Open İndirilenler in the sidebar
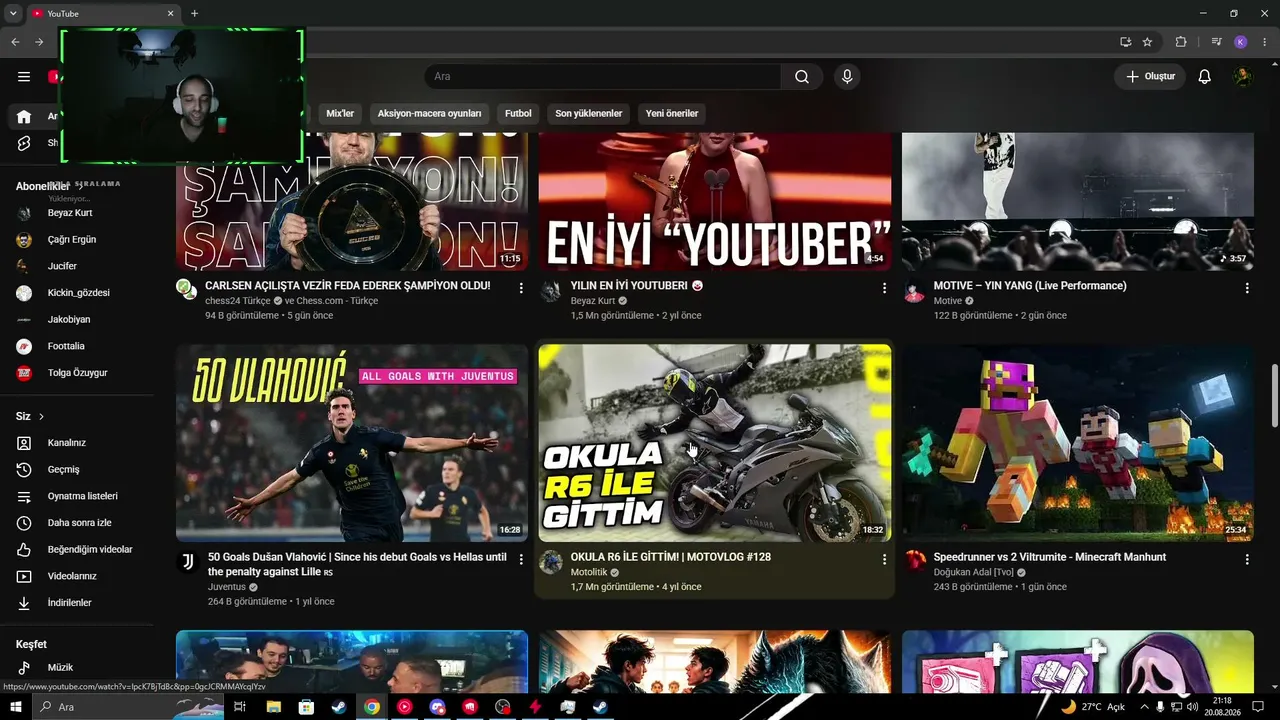This screenshot has width=1280, height=720. tap(78, 603)
